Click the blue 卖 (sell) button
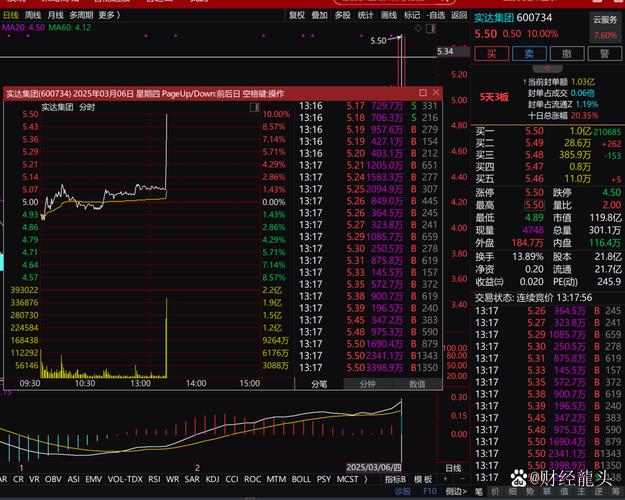Viewport: 625px width, 500px height. click(x=529, y=53)
